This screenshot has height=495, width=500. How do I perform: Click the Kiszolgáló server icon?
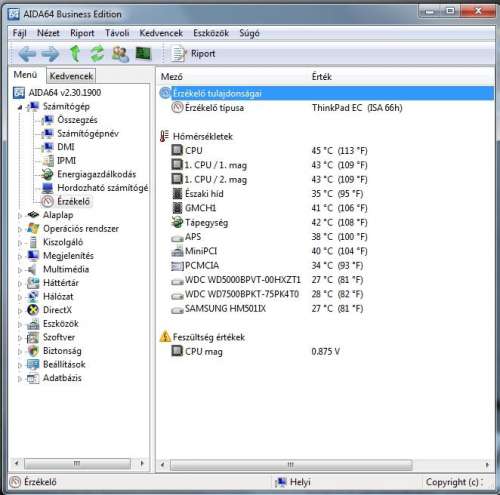point(33,242)
